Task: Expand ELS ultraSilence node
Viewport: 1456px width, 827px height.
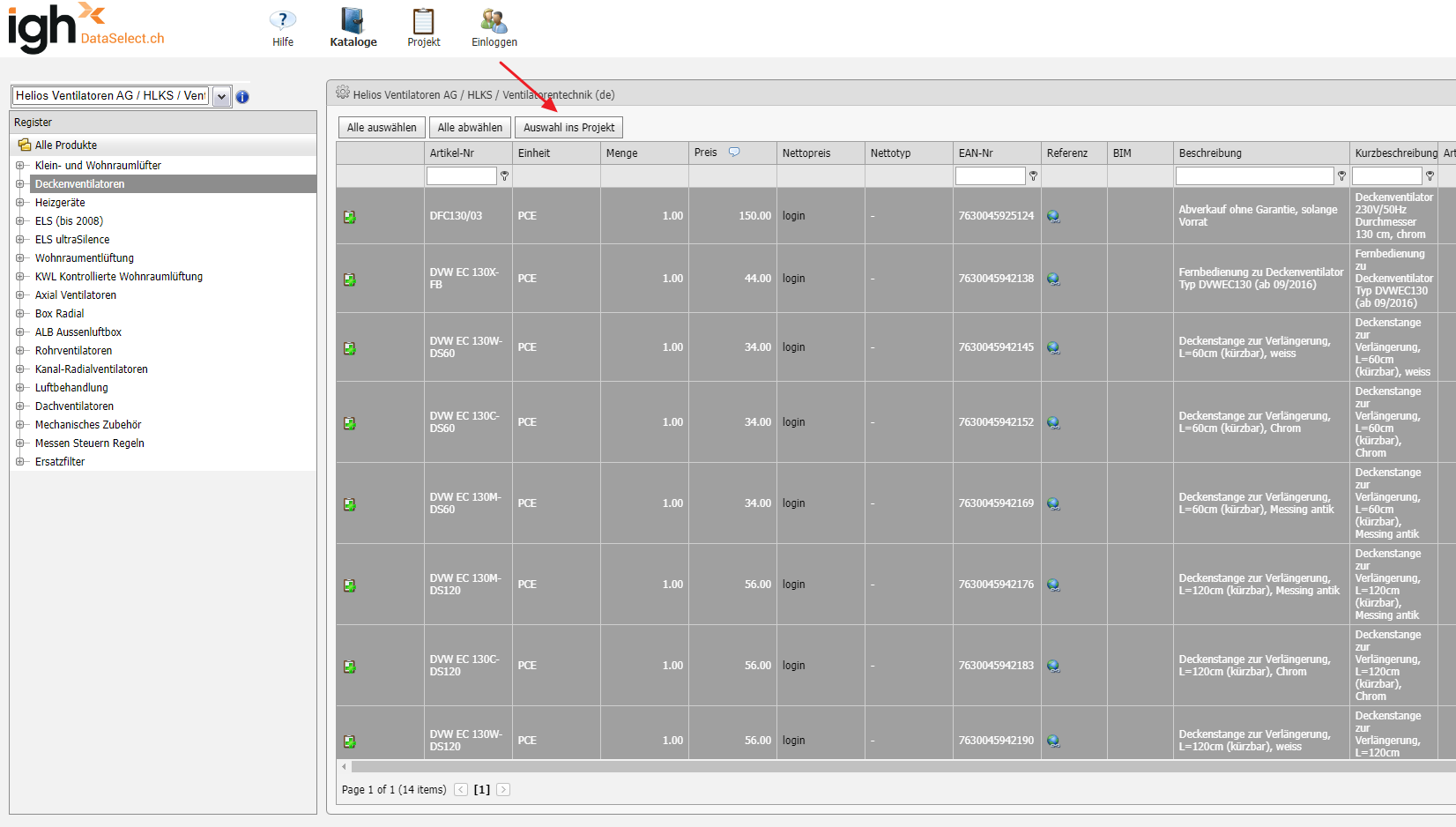Action: click(x=19, y=239)
